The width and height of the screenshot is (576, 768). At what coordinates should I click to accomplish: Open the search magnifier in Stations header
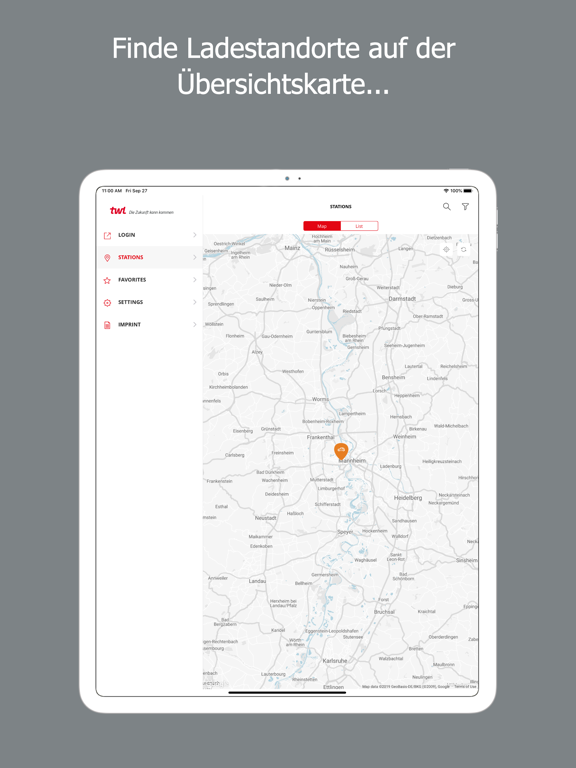[x=447, y=207]
